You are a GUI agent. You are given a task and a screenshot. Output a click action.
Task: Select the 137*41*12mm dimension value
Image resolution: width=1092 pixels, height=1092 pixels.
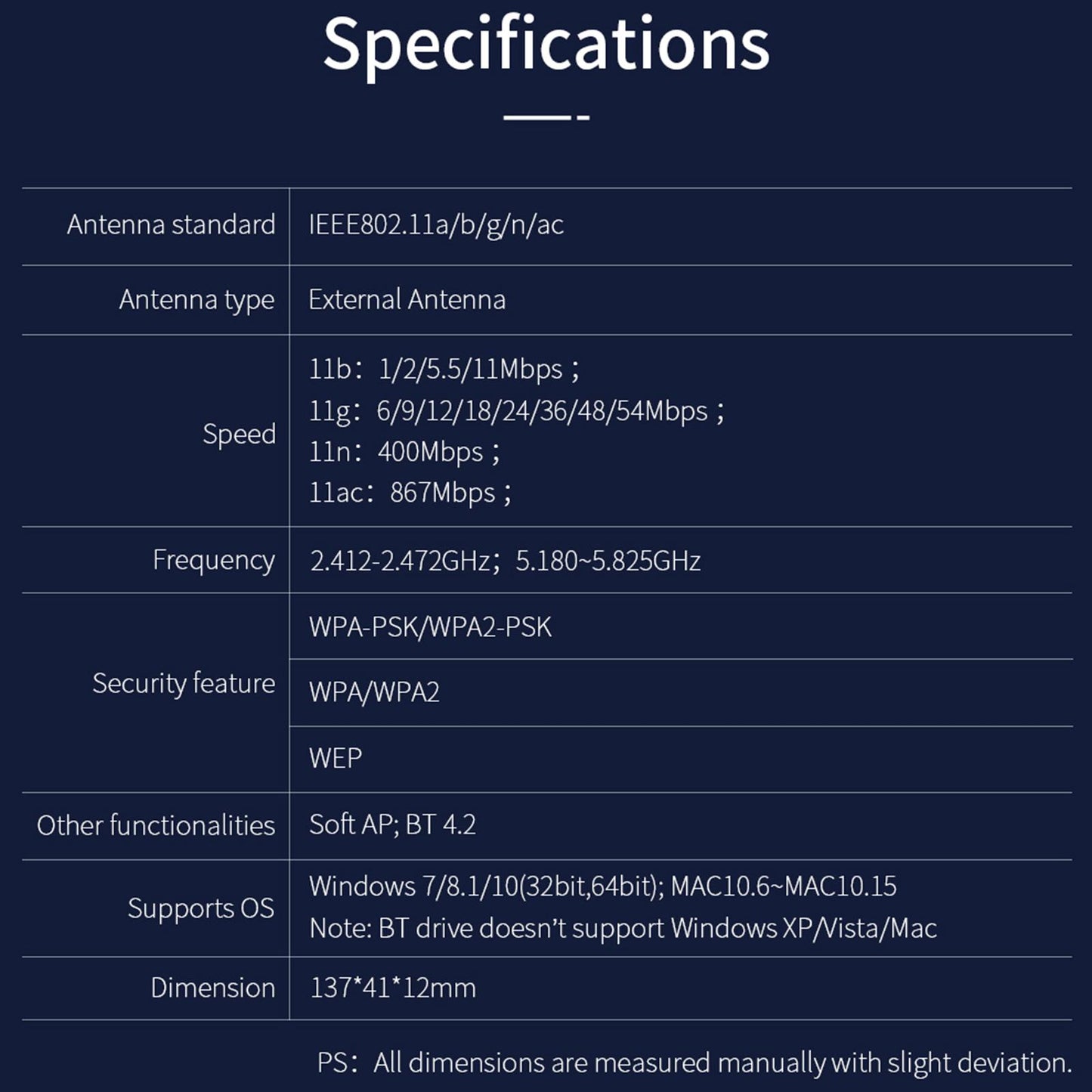tap(393, 988)
